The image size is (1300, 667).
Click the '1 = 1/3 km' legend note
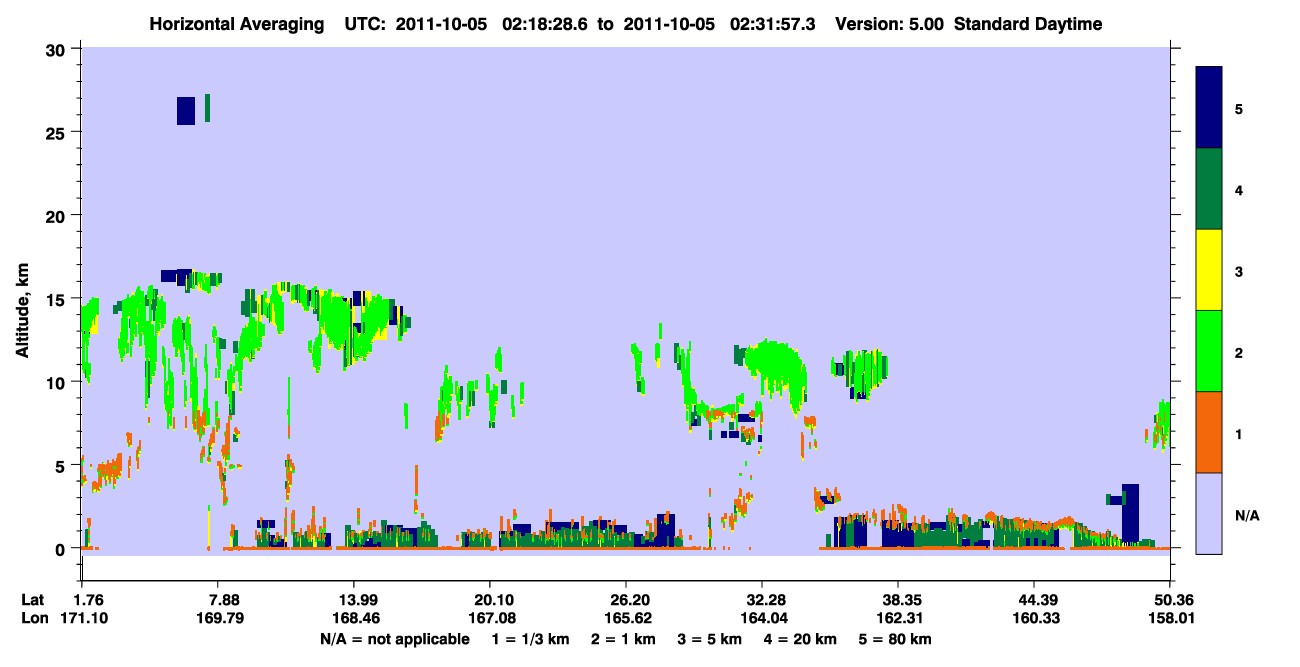pyautogui.click(x=533, y=639)
